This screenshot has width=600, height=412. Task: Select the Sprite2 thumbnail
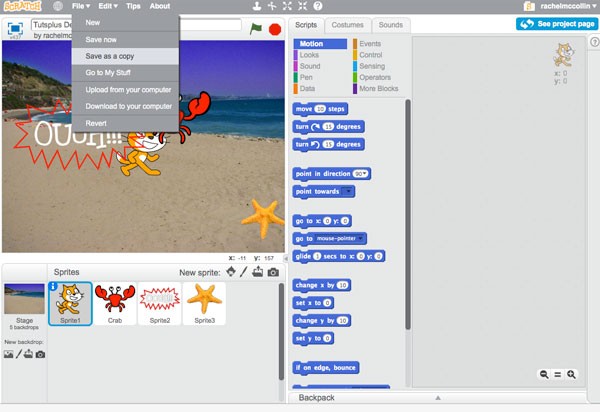click(x=160, y=304)
